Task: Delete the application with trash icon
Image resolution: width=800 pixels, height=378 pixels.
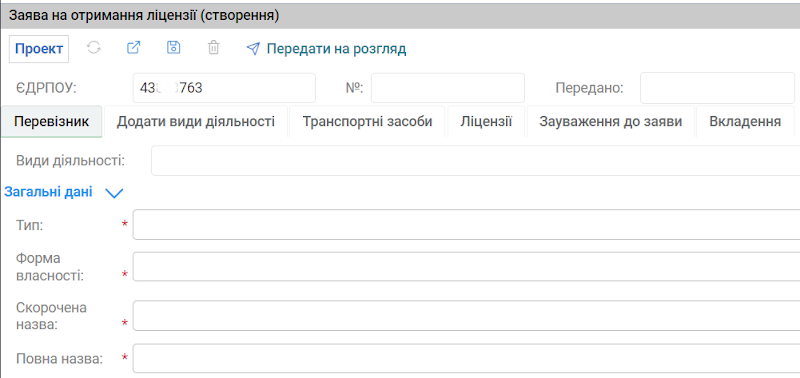Action: [213, 48]
